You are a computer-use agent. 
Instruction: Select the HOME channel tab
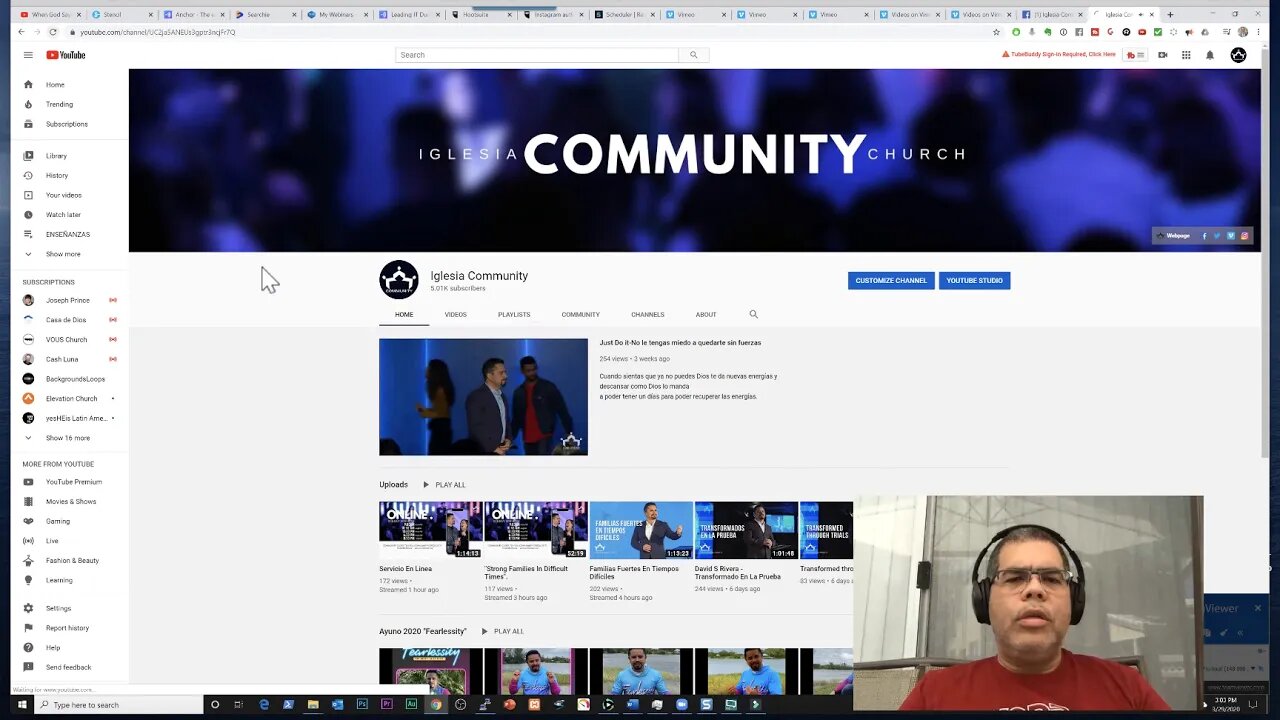coord(404,314)
